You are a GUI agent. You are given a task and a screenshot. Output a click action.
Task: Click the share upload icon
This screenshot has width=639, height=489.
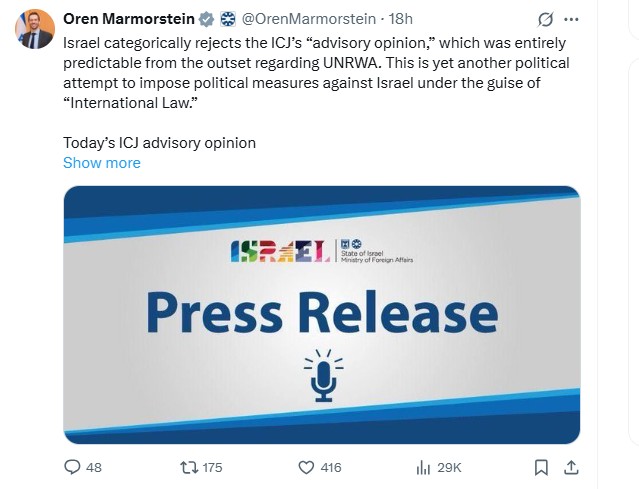click(571, 467)
